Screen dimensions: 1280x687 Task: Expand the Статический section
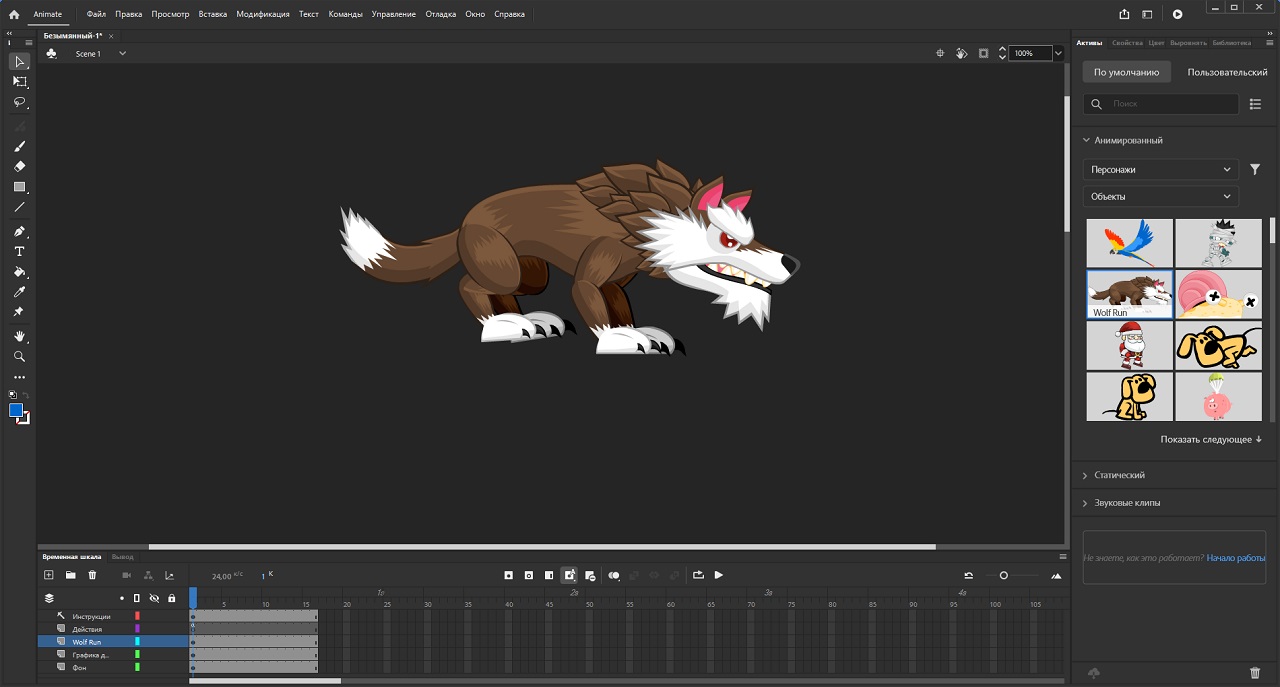[1119, 475]
